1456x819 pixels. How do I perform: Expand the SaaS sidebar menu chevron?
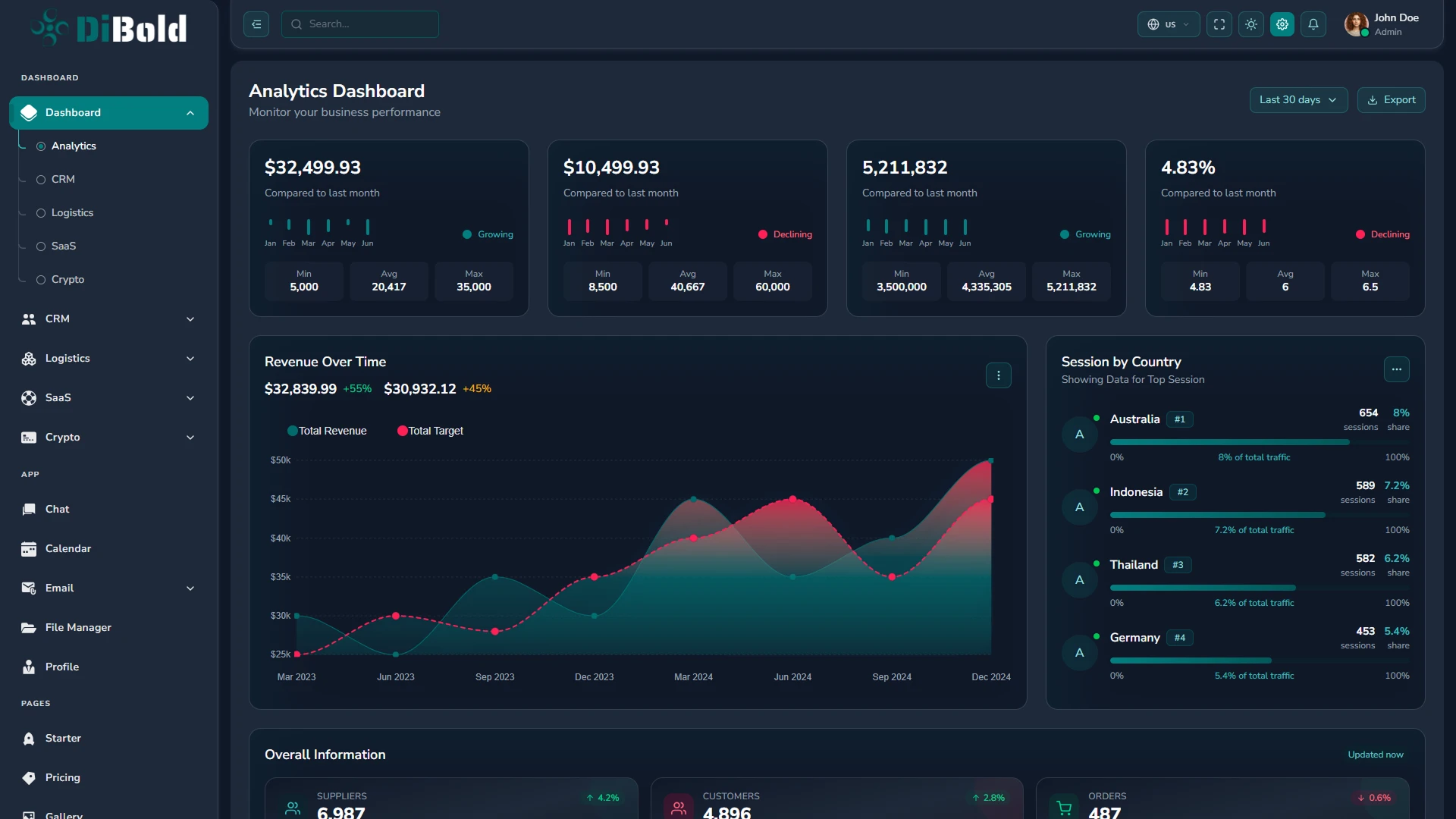pos(190,398)
